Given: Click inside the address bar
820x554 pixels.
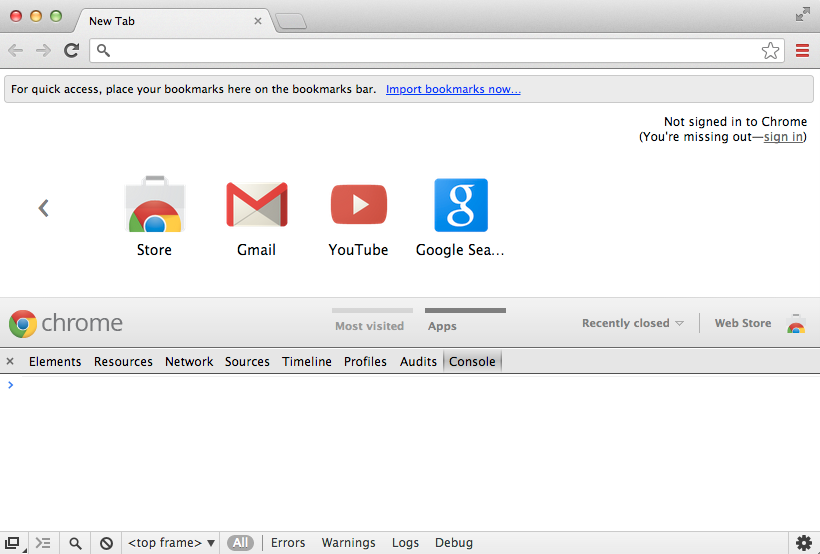Looking at the screenshot, I should 437,51.
